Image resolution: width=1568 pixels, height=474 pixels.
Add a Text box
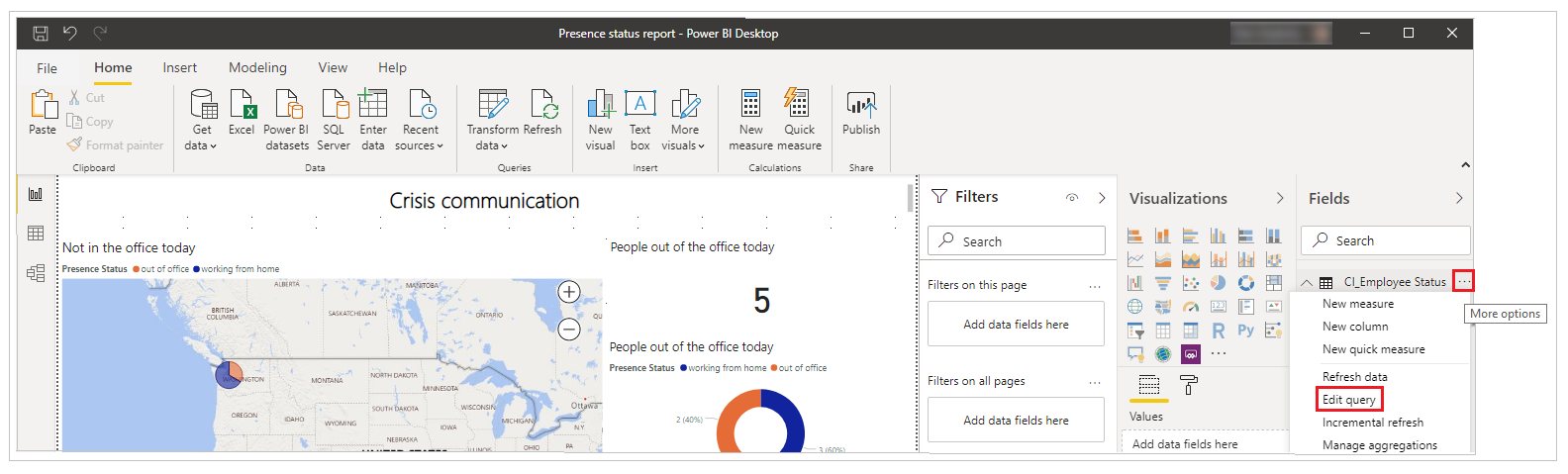[x=640, y=120]
